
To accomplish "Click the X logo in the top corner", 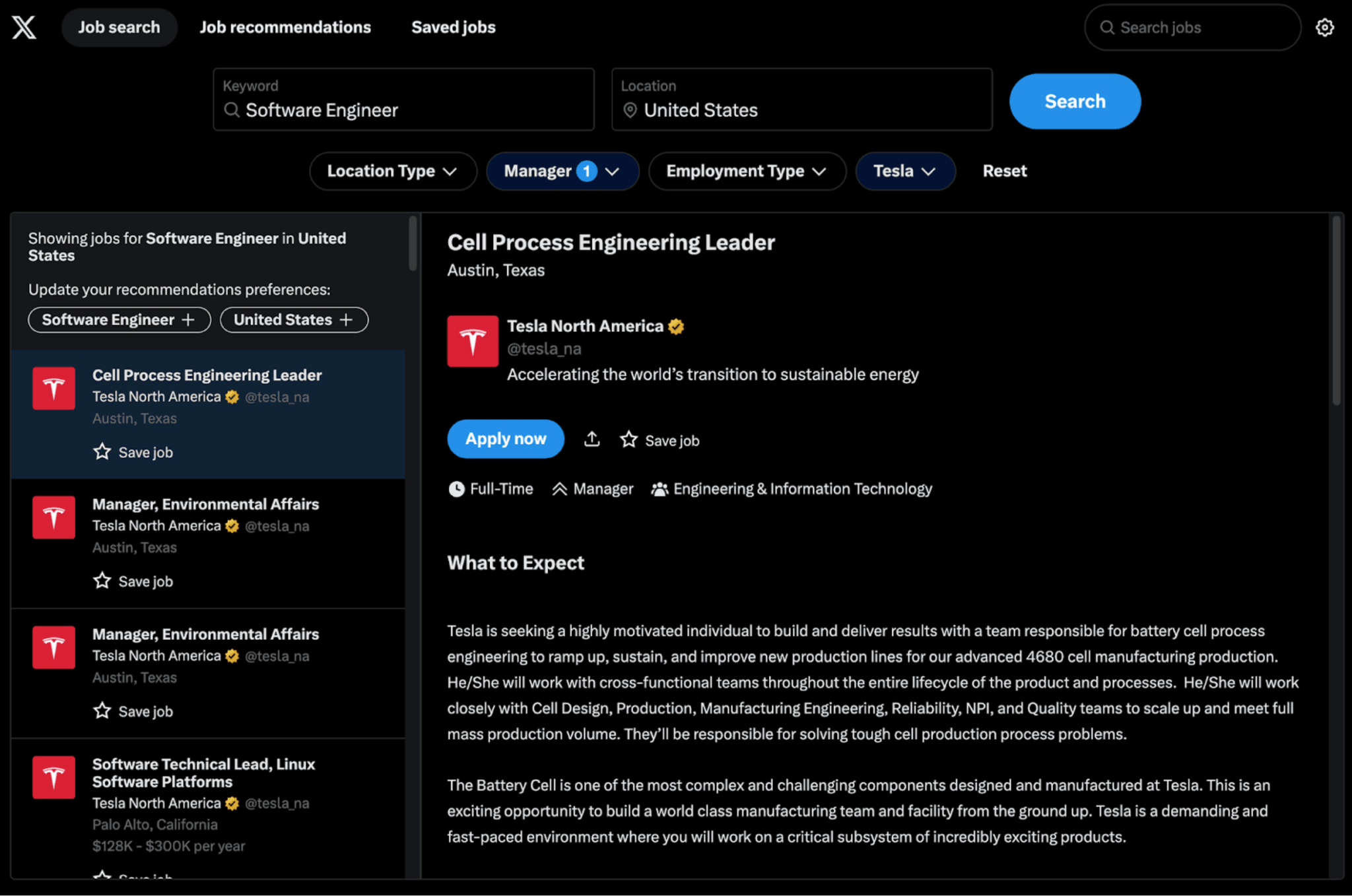I will tap(24, 27).
